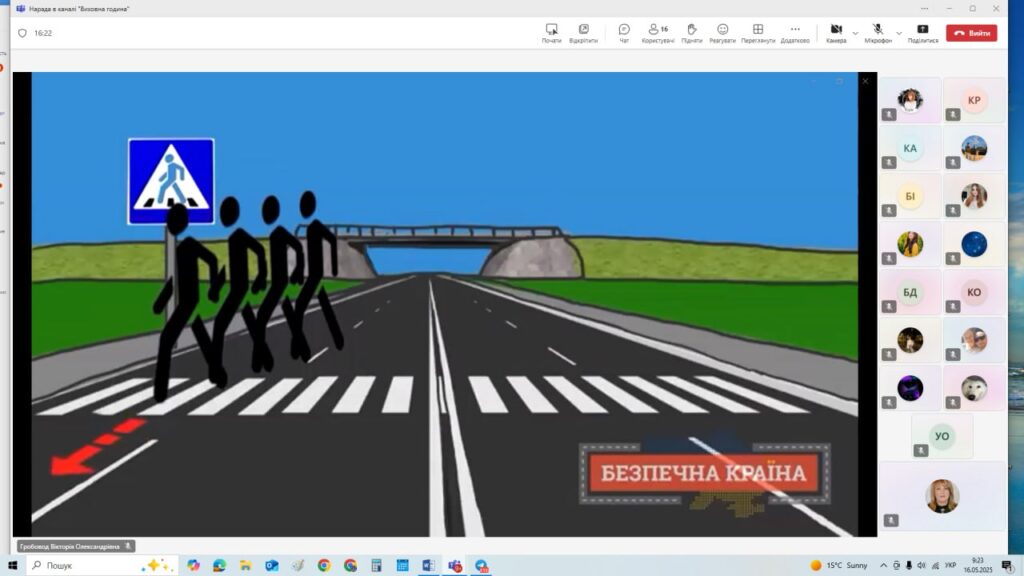Leave the meeting with Вийти button
This screenshot has height=576, width=1024.
[971, 33]
